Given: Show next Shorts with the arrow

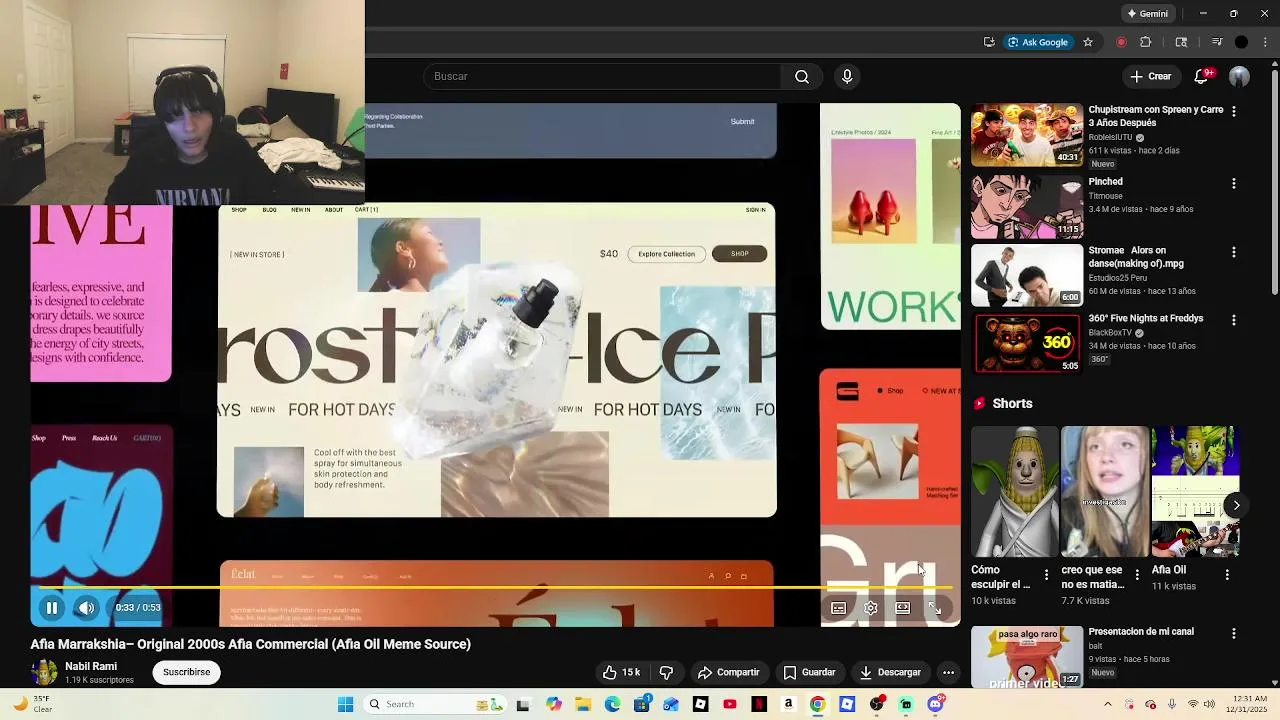Looking at the screenshot, I should [x=1236, y=505].
